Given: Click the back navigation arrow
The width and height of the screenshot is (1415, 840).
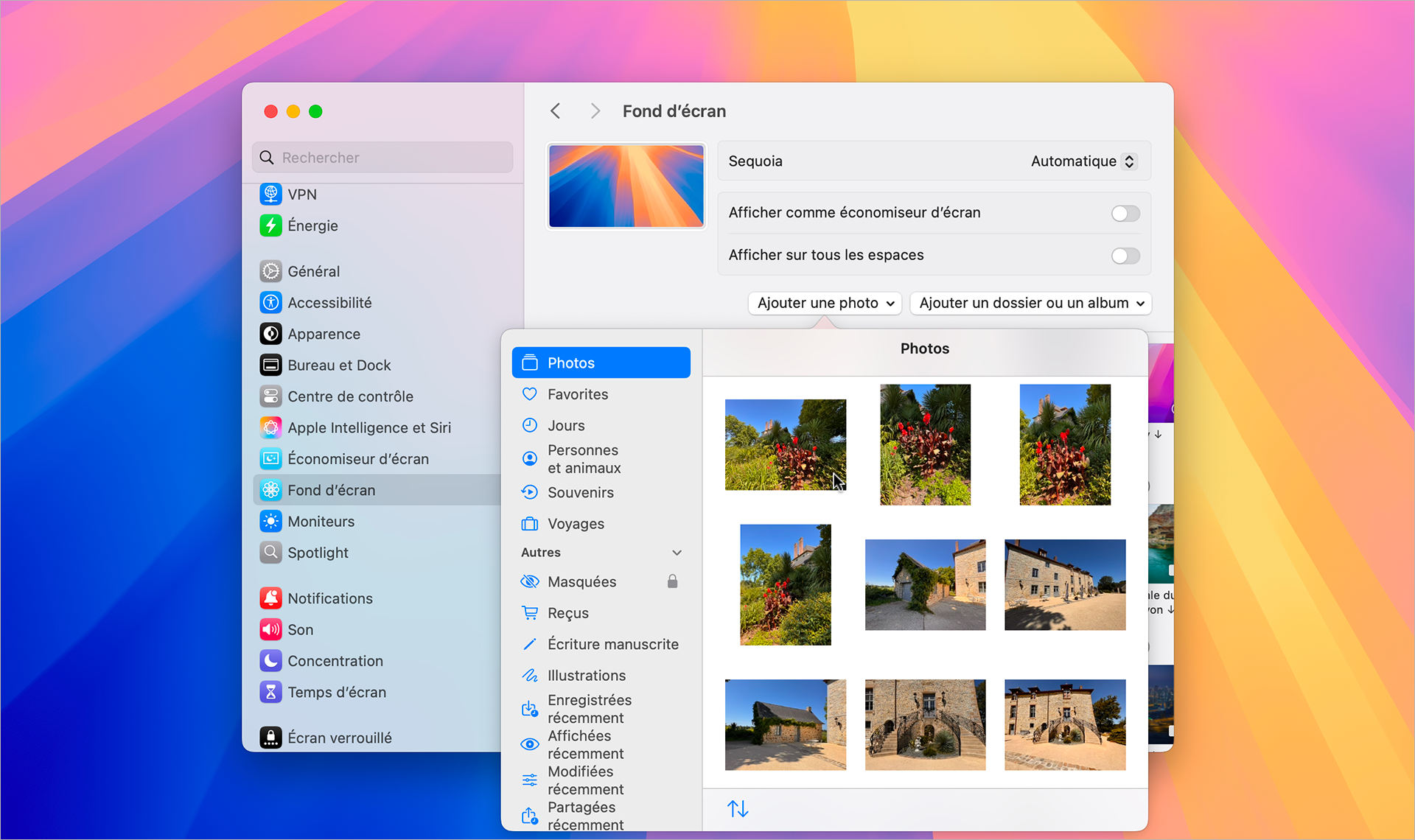Looking at the screenshot, I should pos(556,111).
